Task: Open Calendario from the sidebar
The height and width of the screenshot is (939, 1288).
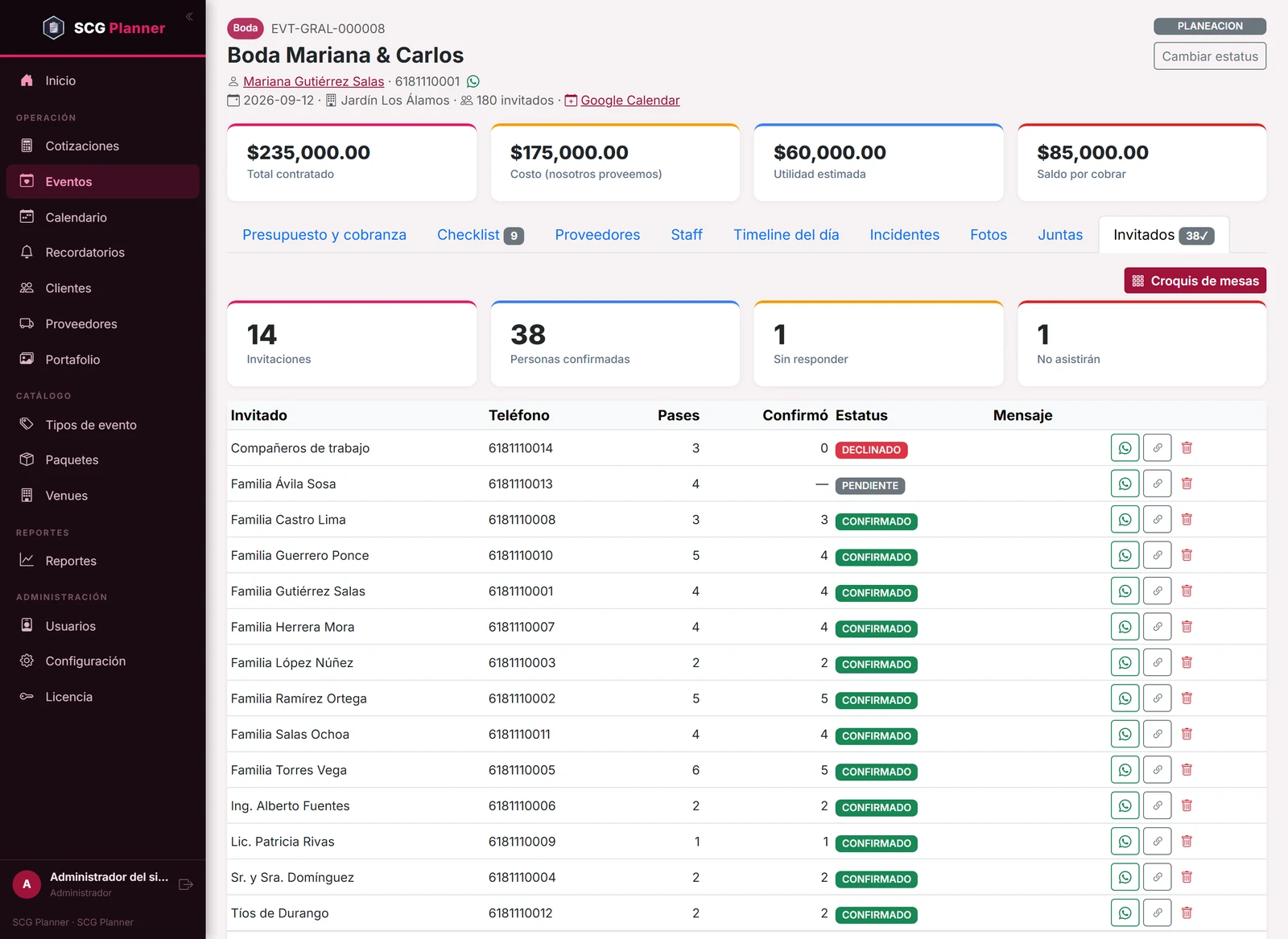Action: click(x=103, y=217)
